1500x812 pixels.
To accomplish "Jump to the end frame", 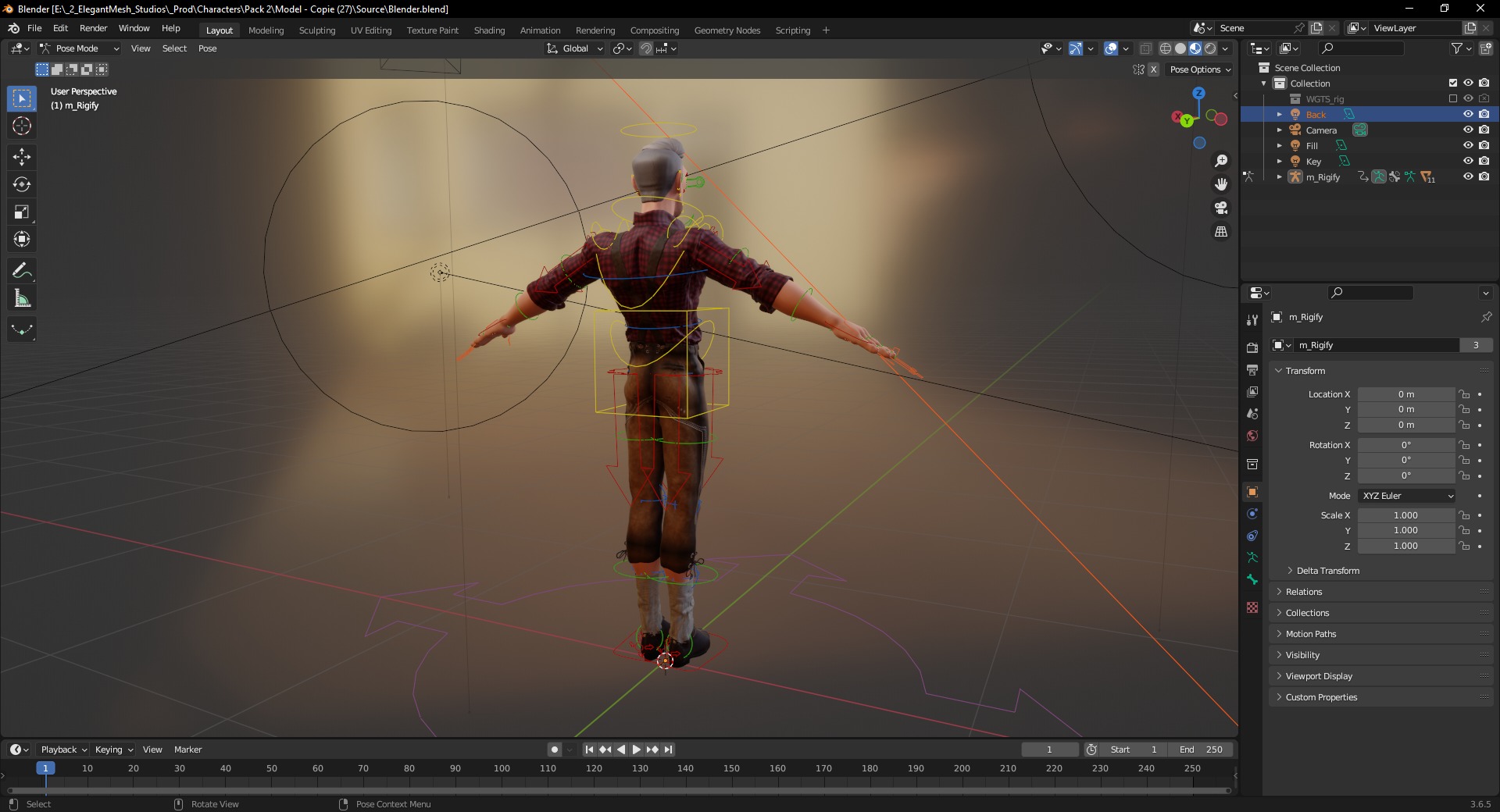I will tap(669, 750).
